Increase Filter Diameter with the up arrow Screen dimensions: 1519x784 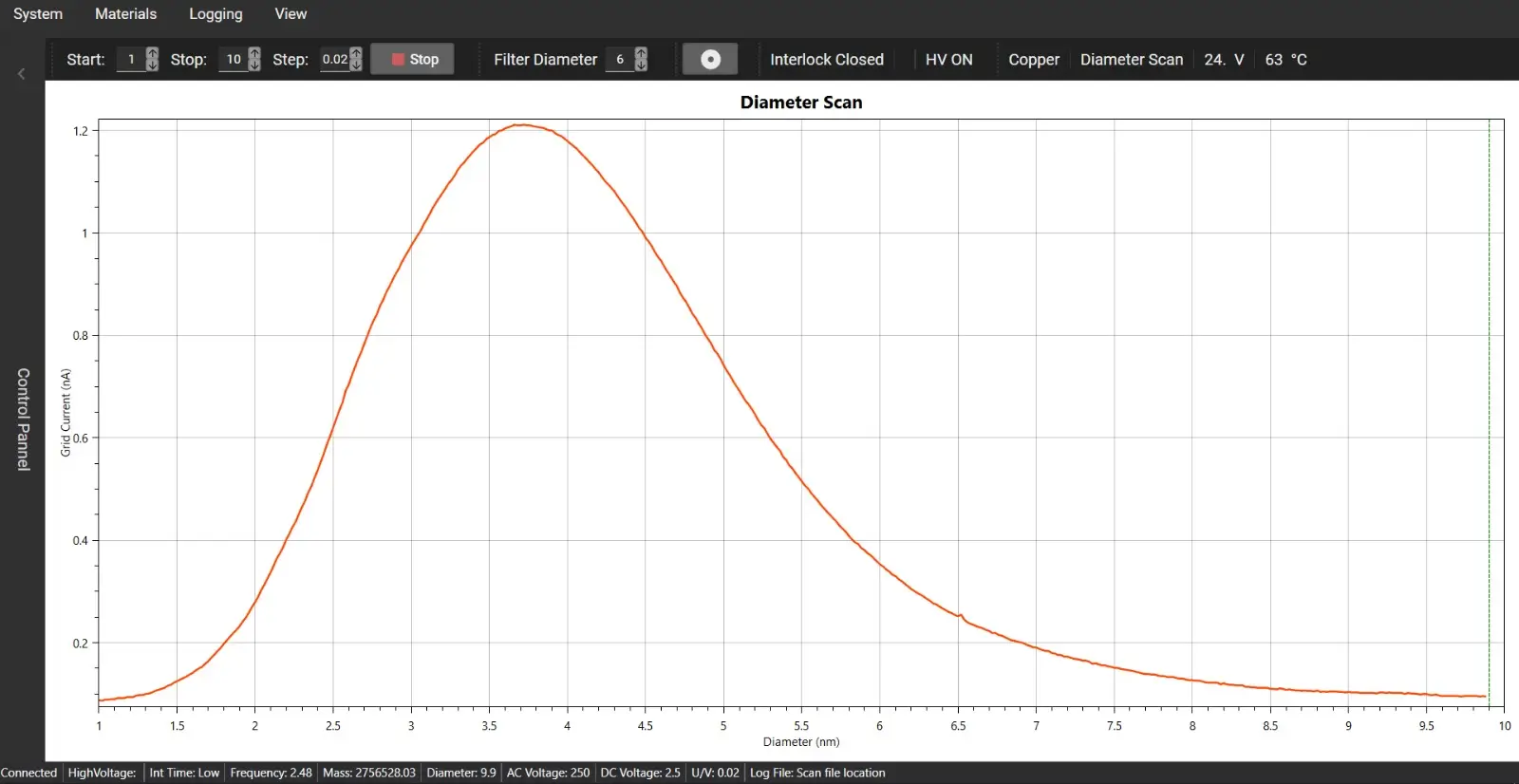click(641, 53)
